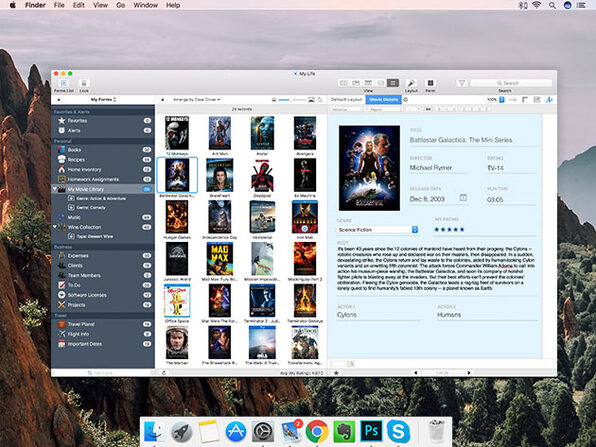Image resolution: width=596 pixels, height=447 pixels.
Task: Switch to the Default Layout tab
Action: (346, 100)
